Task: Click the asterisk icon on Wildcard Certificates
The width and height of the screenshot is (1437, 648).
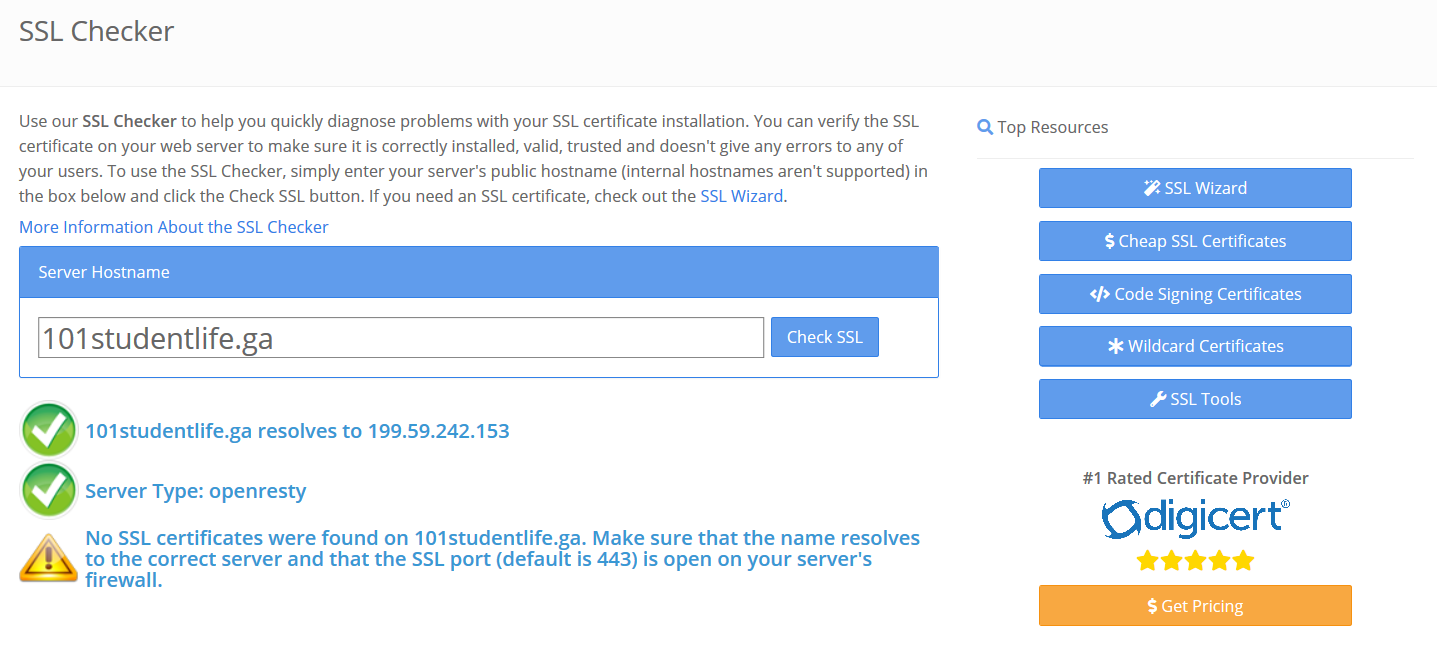Action: click(1116, 346)
